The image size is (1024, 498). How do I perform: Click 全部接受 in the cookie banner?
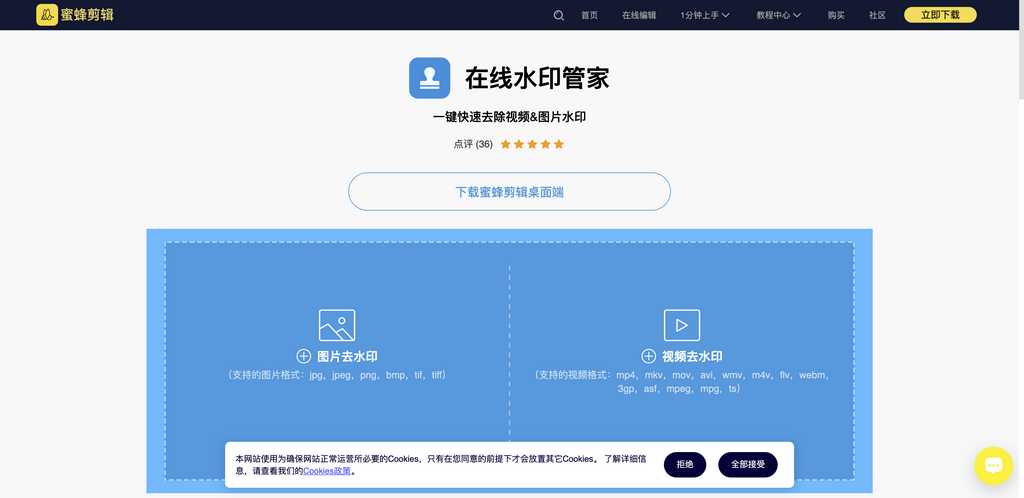pos(748,465)
